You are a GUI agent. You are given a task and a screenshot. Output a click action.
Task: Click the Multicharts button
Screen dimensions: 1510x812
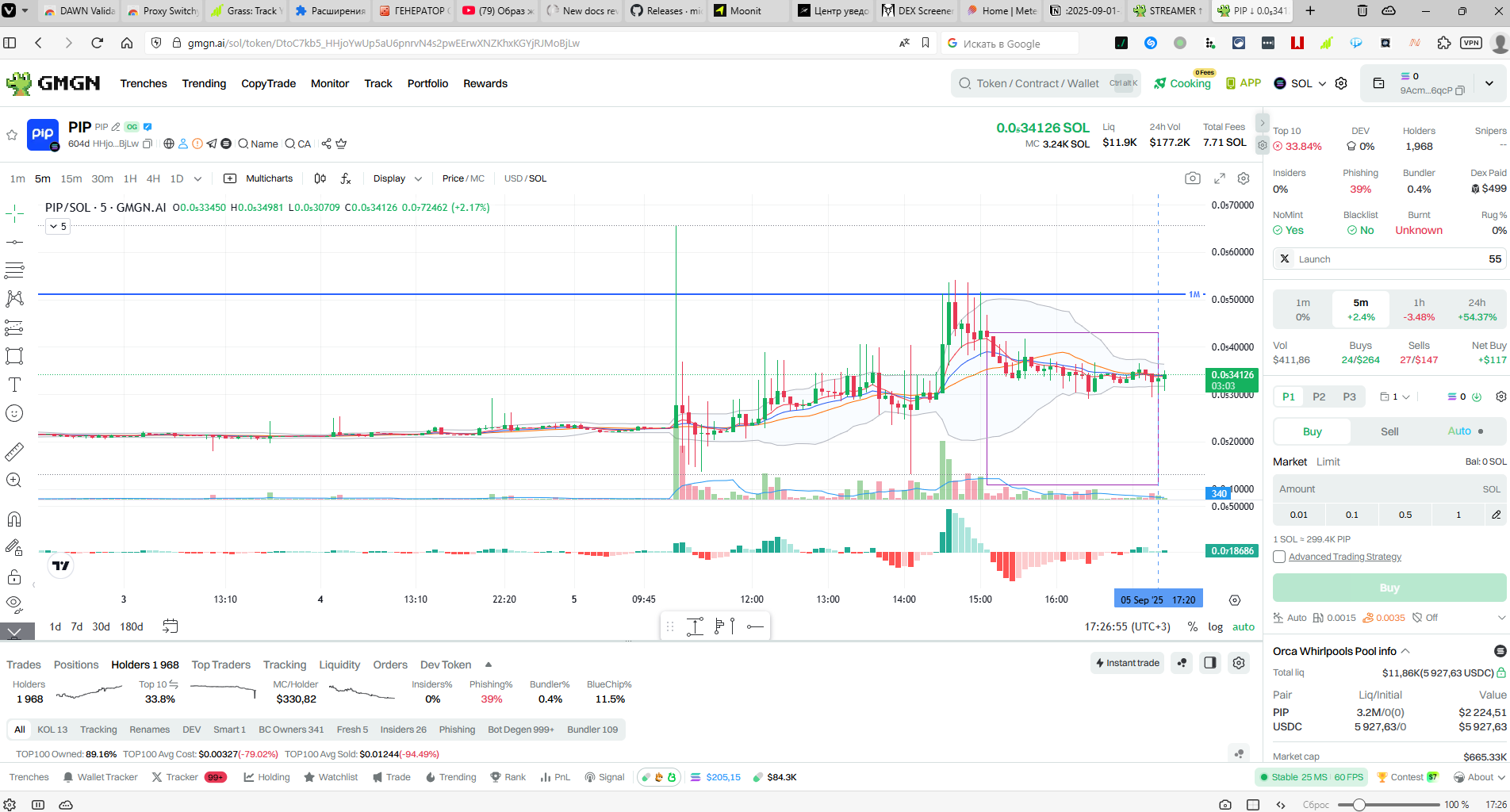[x=259, y=178]
